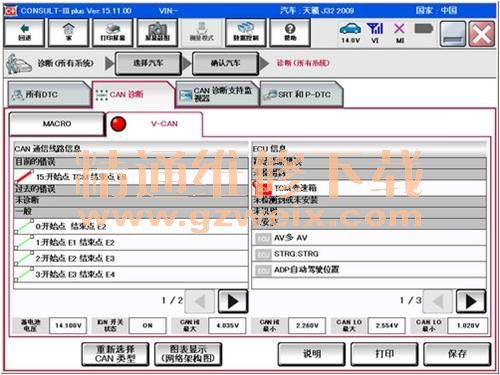The height and width of the screenshot is (375, 500).
Task: Go to Home screen icon
Action: 69,32
